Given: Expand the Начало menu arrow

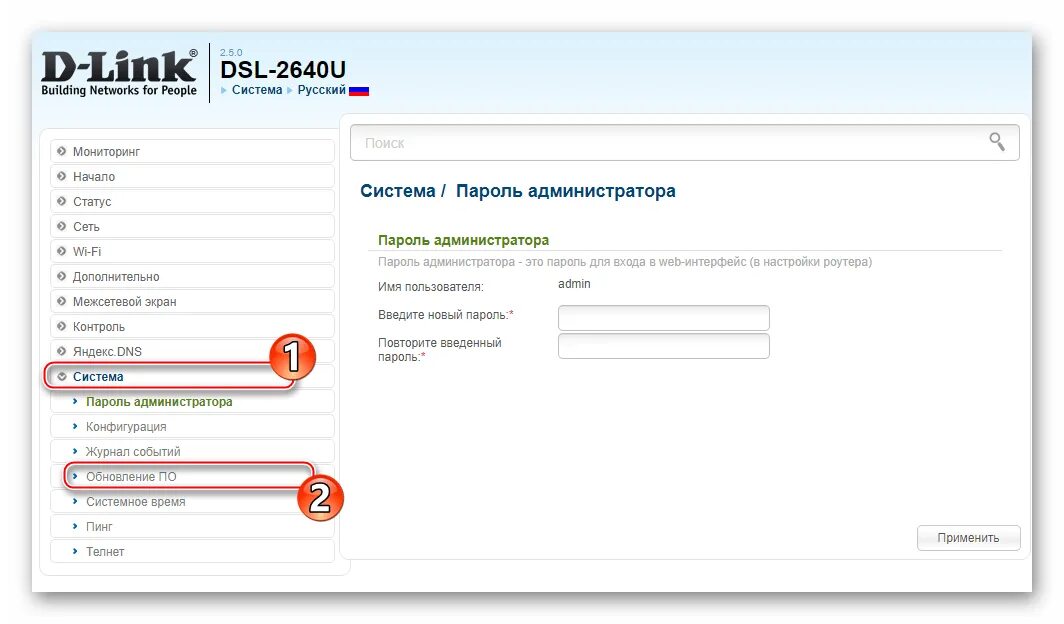Looking at the screenshot, I should coord(62,176).
